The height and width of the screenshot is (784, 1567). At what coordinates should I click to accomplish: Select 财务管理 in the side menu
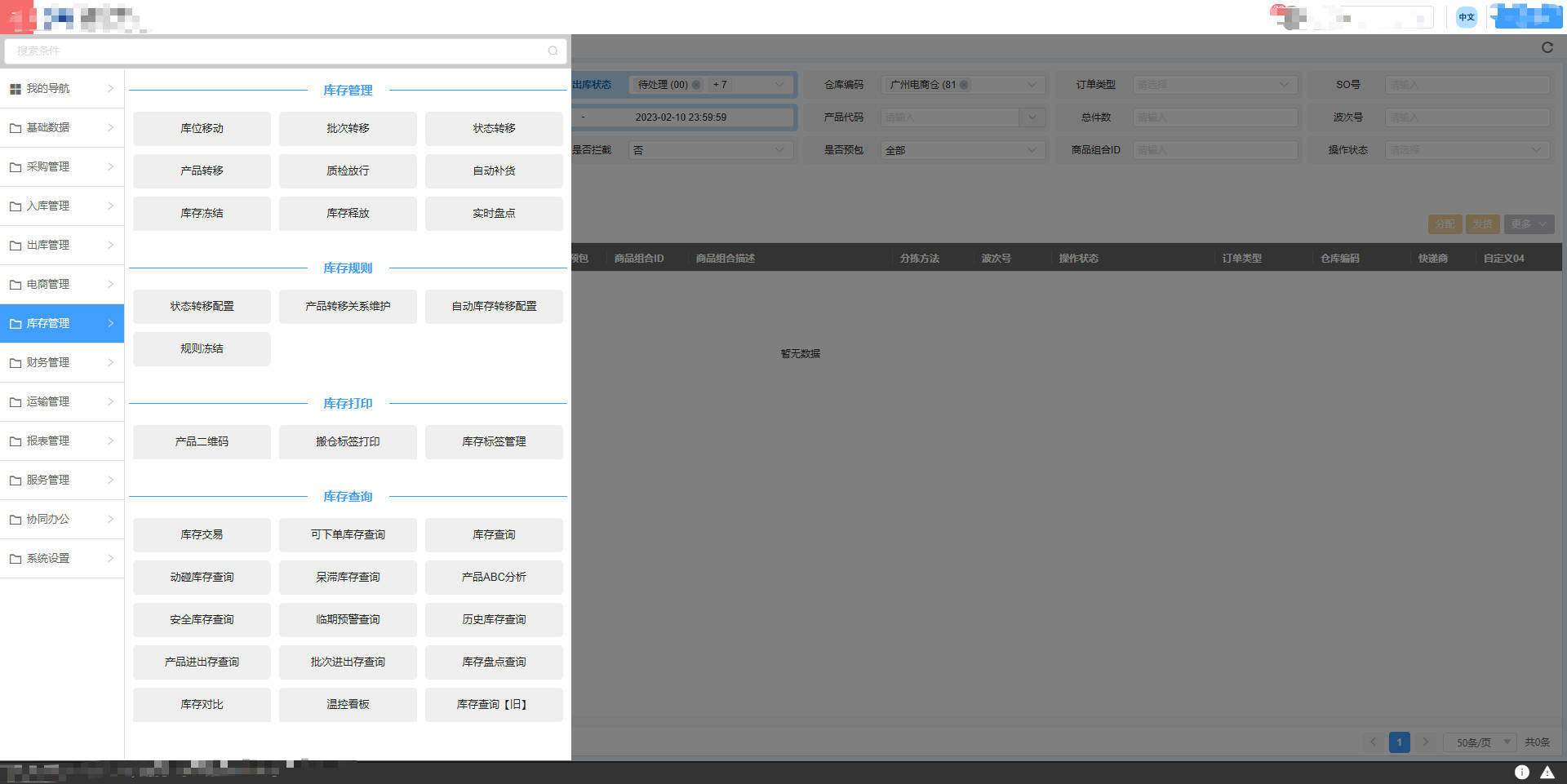pos(62,363)
